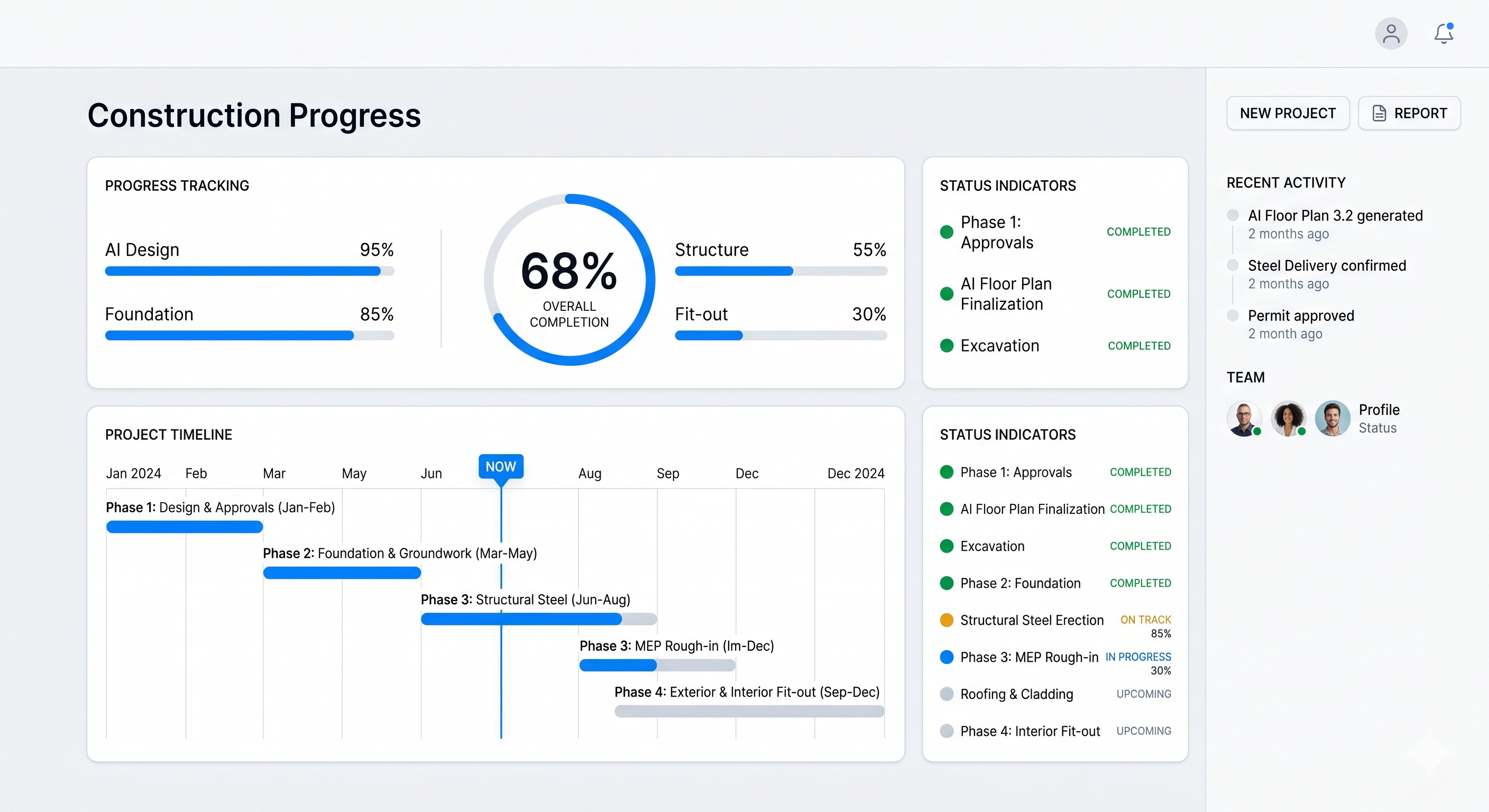Image resolution: width=1489 pixels, height=812 pixels.
Task: Open 'Permit approved' activity entry
Action: coord(1301,316)
